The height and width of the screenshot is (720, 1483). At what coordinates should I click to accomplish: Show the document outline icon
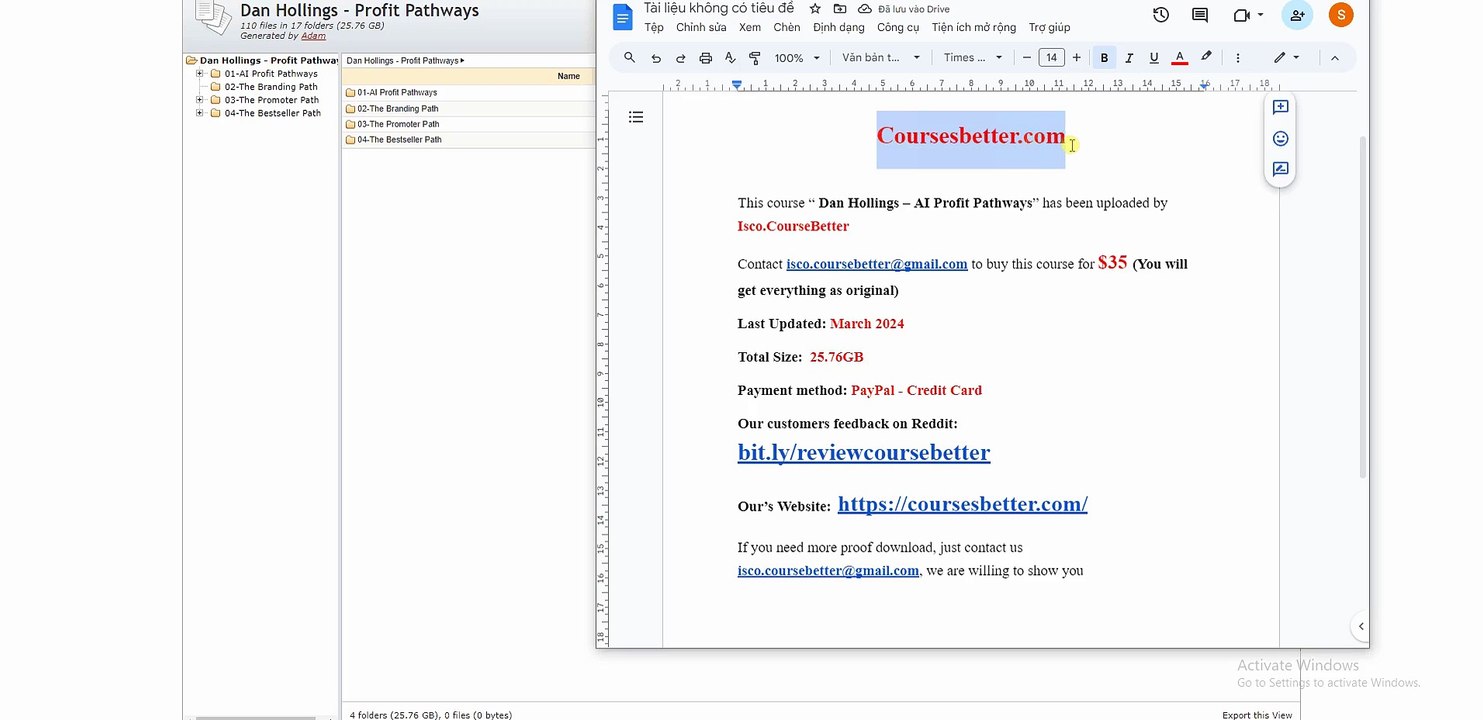tap(636, 117)
